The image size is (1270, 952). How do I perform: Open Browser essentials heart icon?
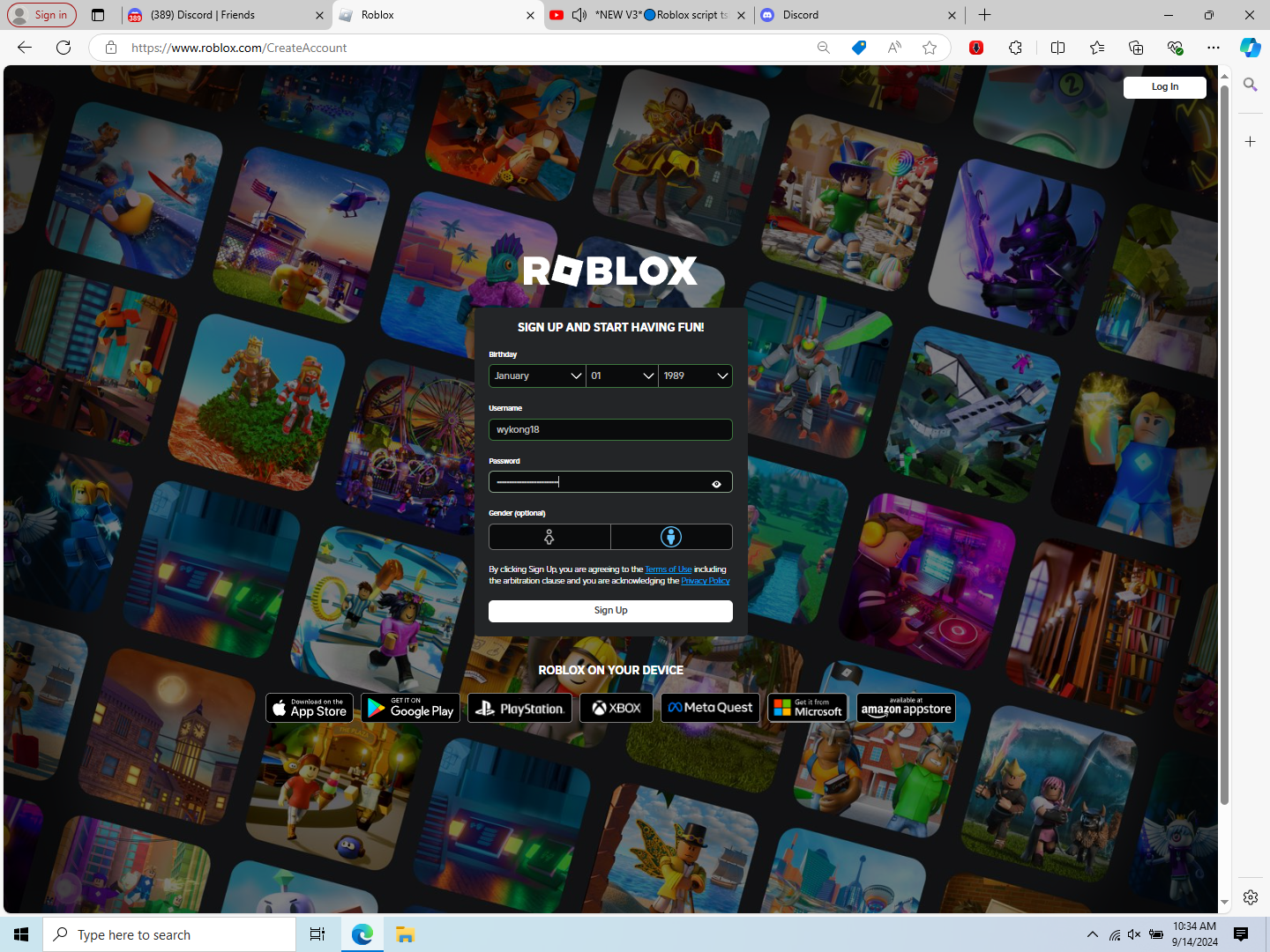[x=1175, y=48]
